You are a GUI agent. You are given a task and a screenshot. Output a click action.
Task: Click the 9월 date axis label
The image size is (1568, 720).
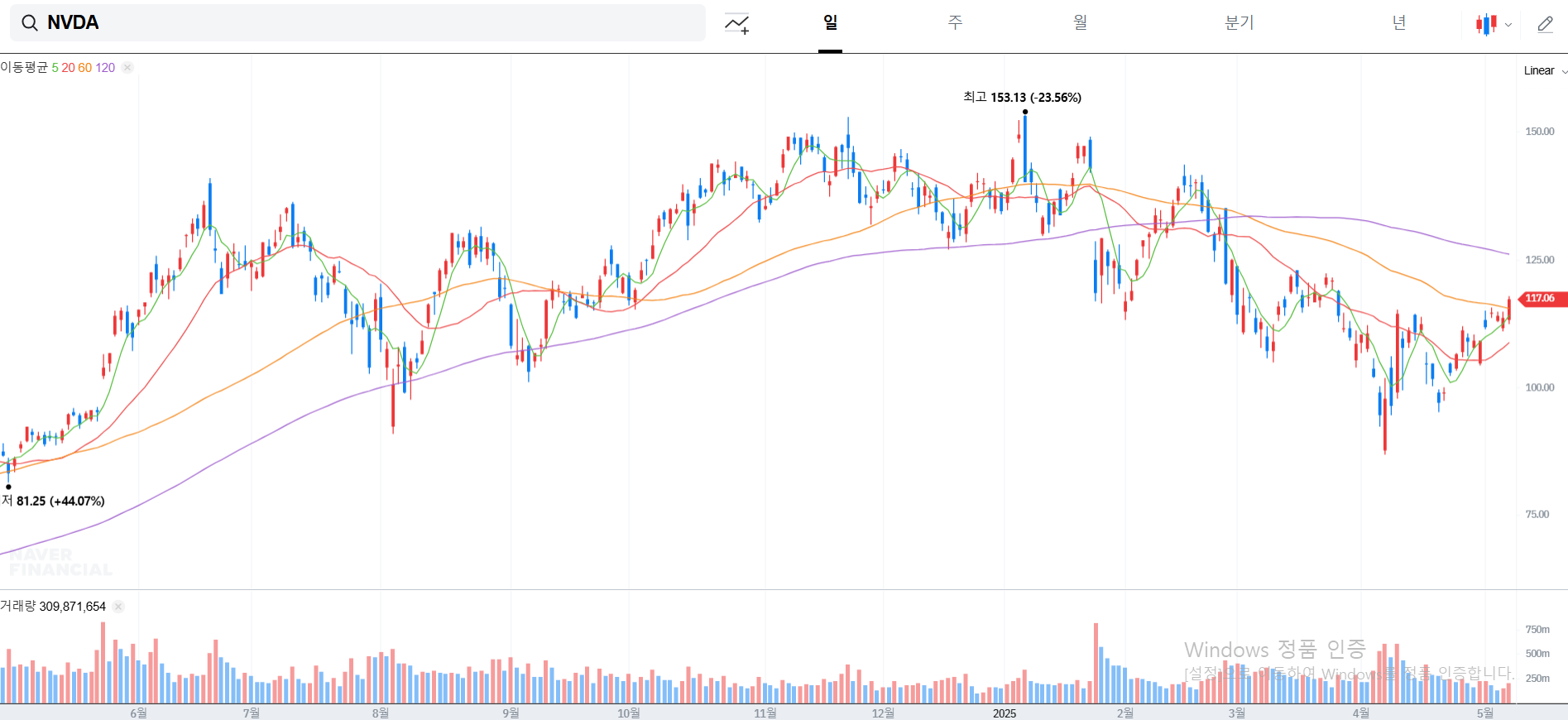(511, 713)
